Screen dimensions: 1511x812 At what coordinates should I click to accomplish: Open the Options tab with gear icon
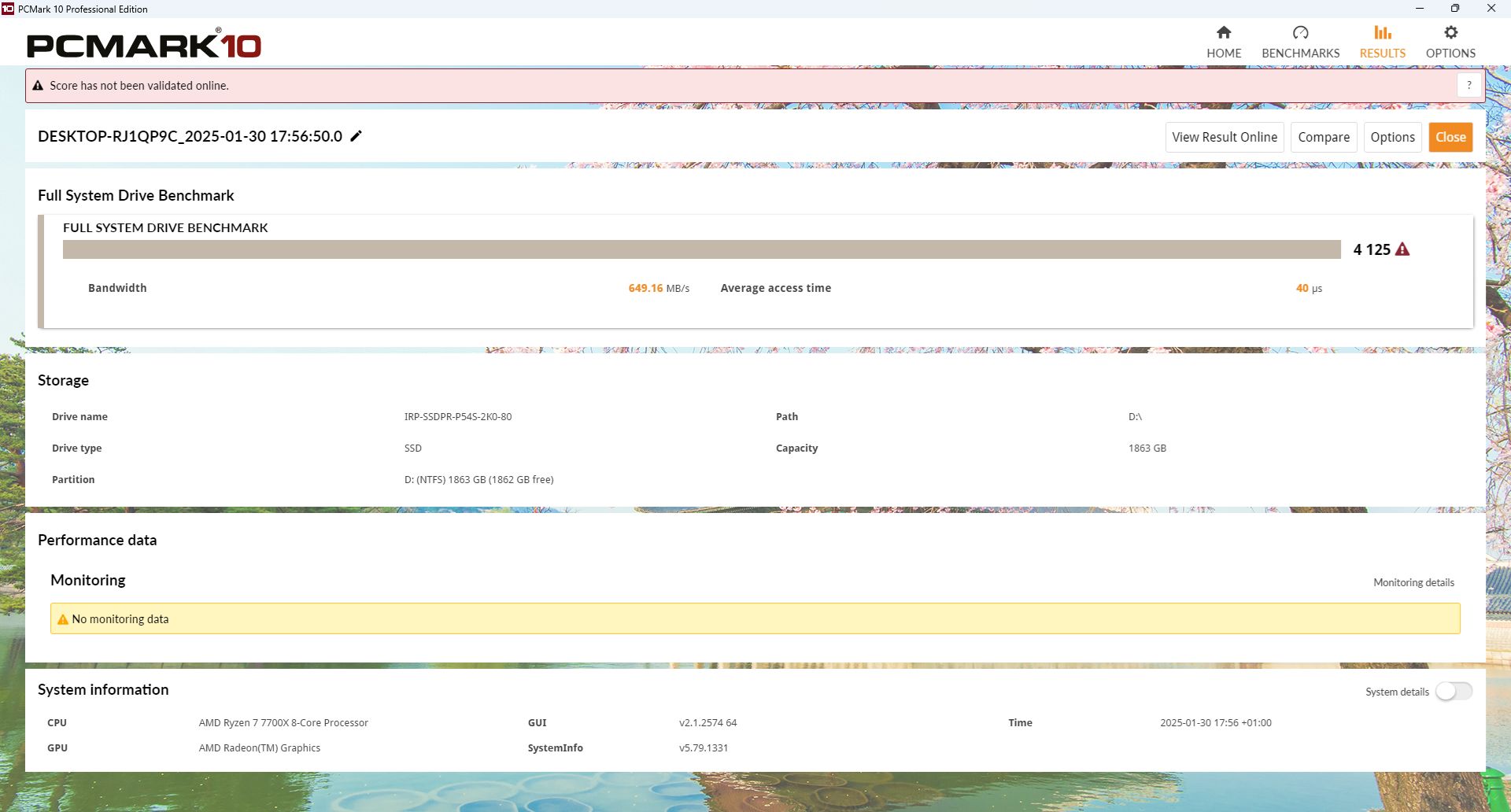tap(1450, 42)
